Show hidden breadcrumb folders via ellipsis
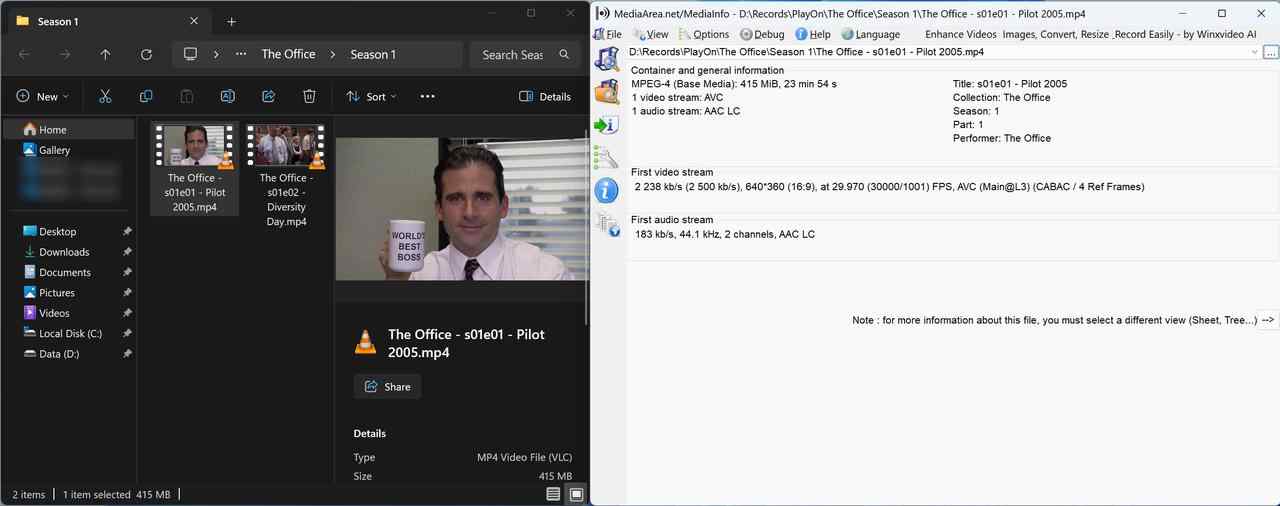This screenshot has height=506, width=1280. click(241, 54)
